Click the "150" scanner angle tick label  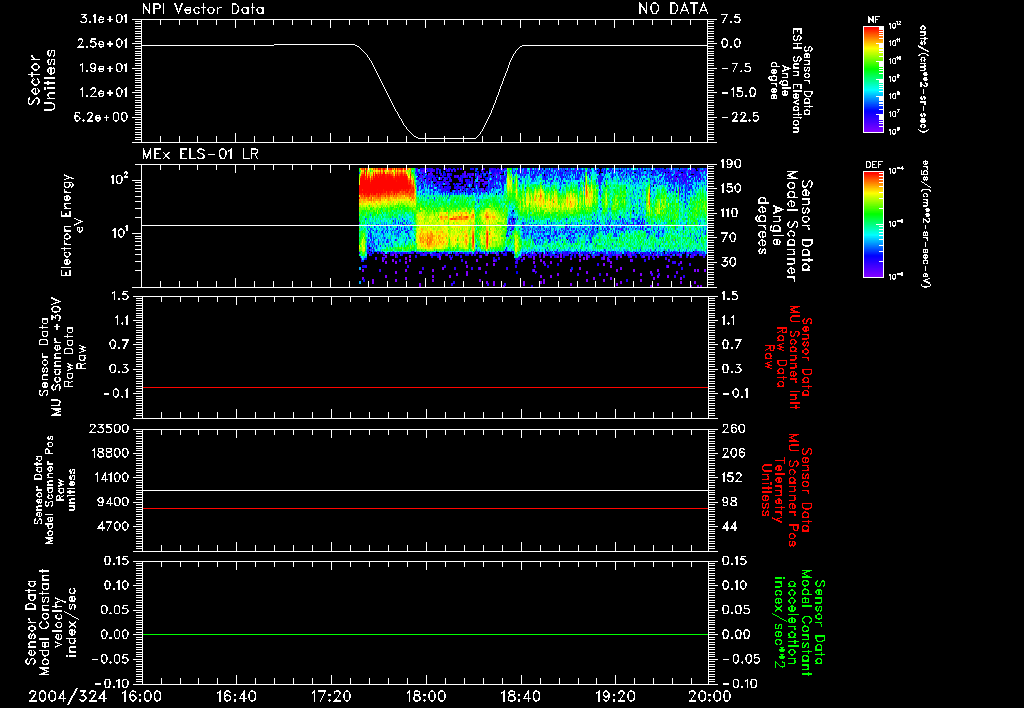(731, 189)
